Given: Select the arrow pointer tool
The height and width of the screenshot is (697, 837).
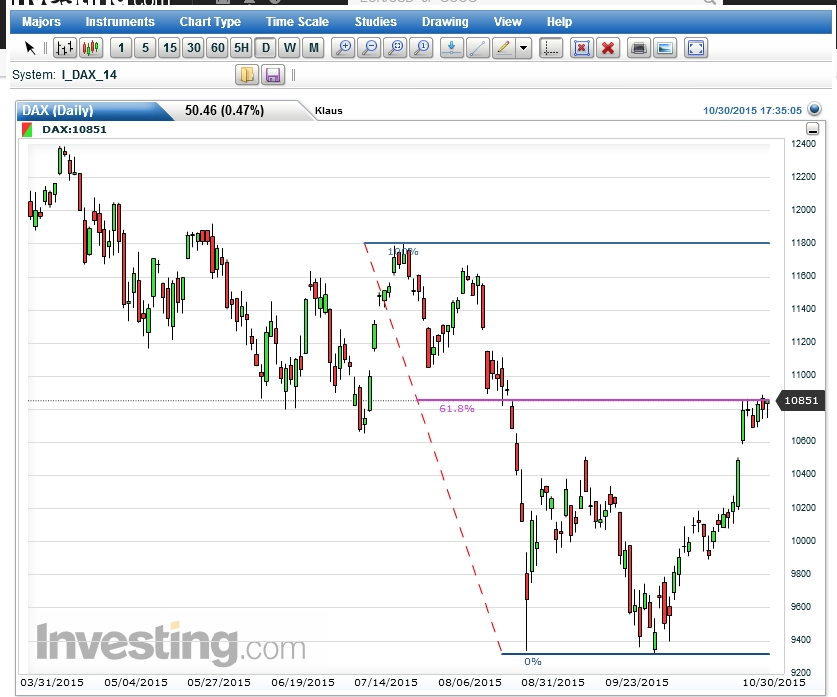Looking at the screenshot, I should pyautogui.click(x=30, y=48).
